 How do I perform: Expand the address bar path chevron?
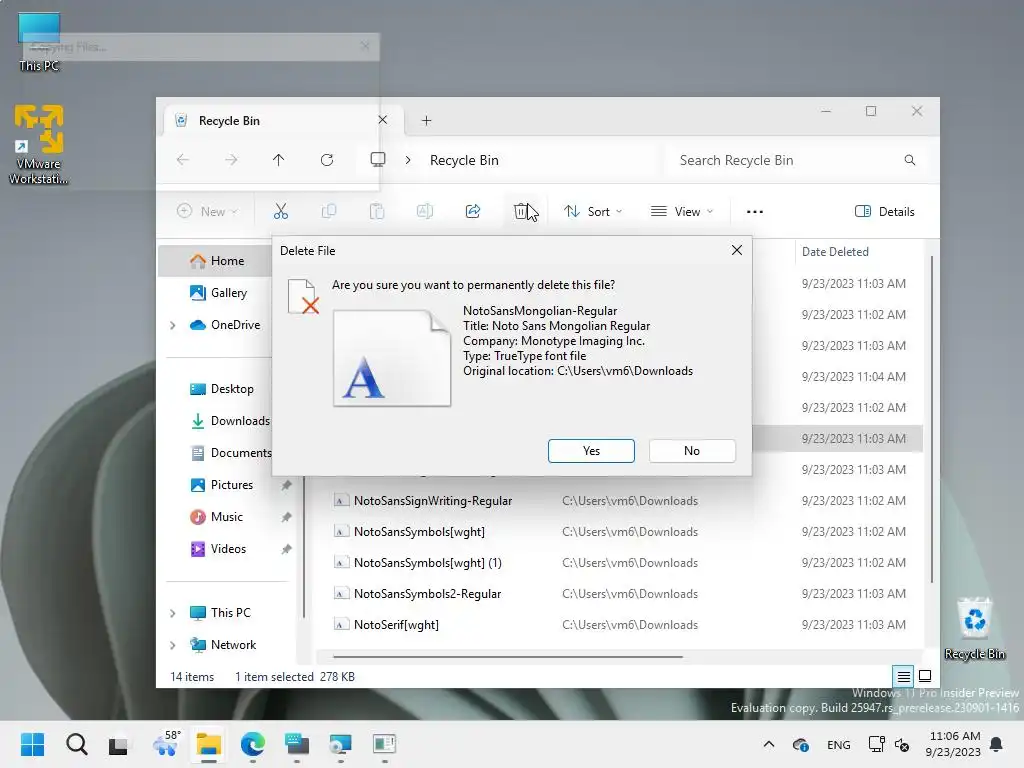(x=408, y=160)
